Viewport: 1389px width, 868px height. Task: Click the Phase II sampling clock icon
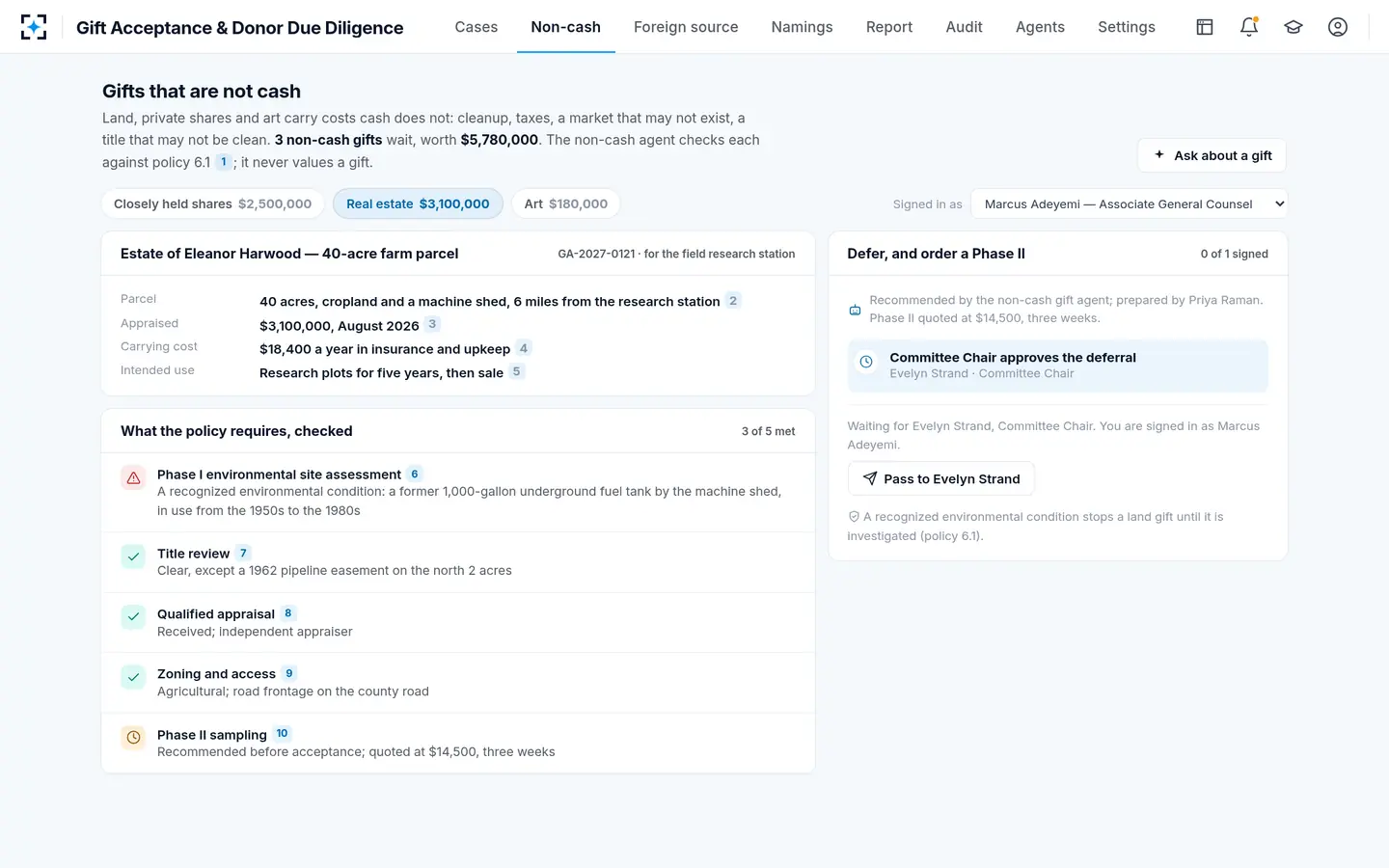point(133,738)
